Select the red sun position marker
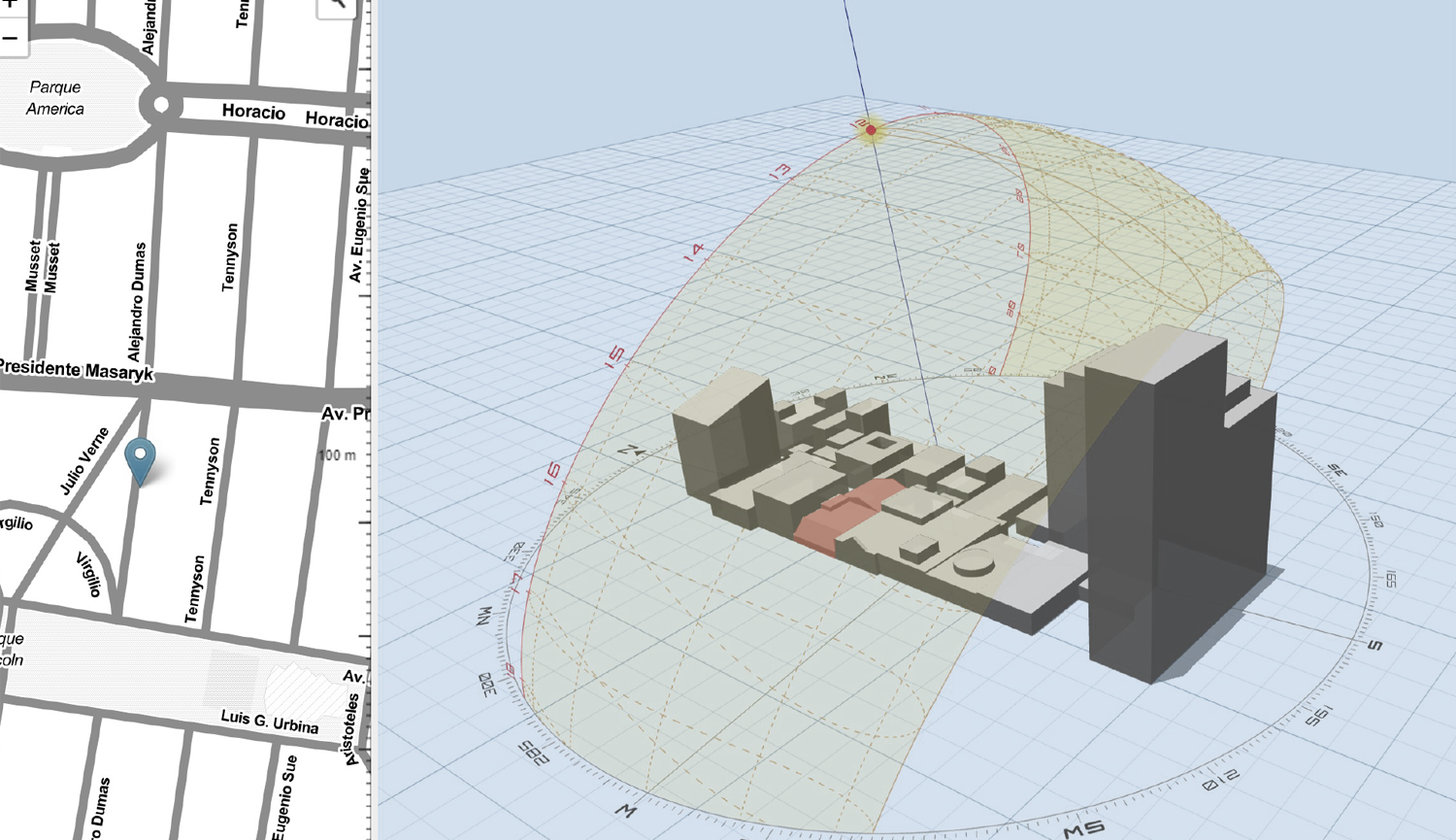The width and height of the screenshot is (1456, 840). pyautogui.click(x=871, y=130)
